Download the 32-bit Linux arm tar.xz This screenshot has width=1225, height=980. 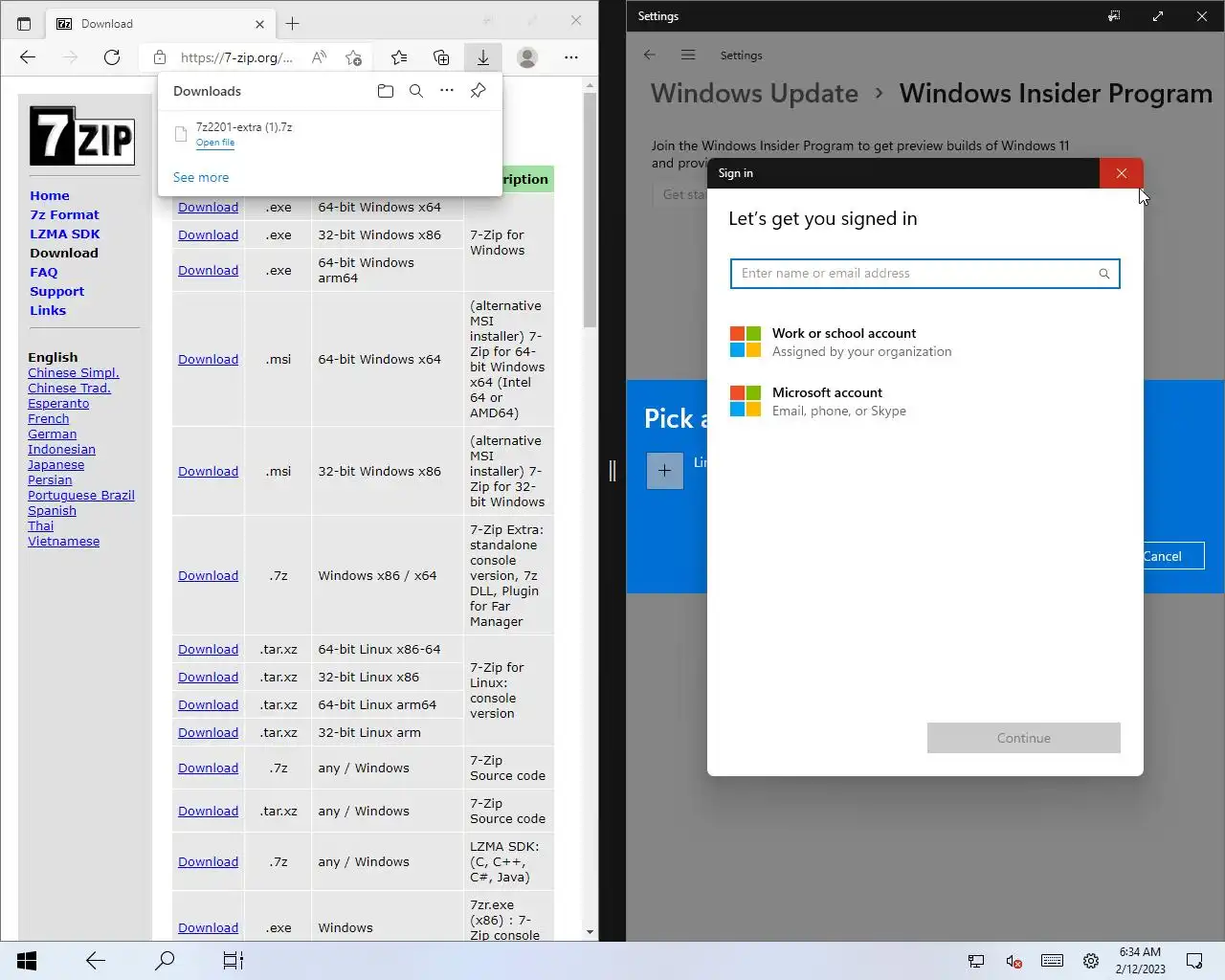point(208,732)
